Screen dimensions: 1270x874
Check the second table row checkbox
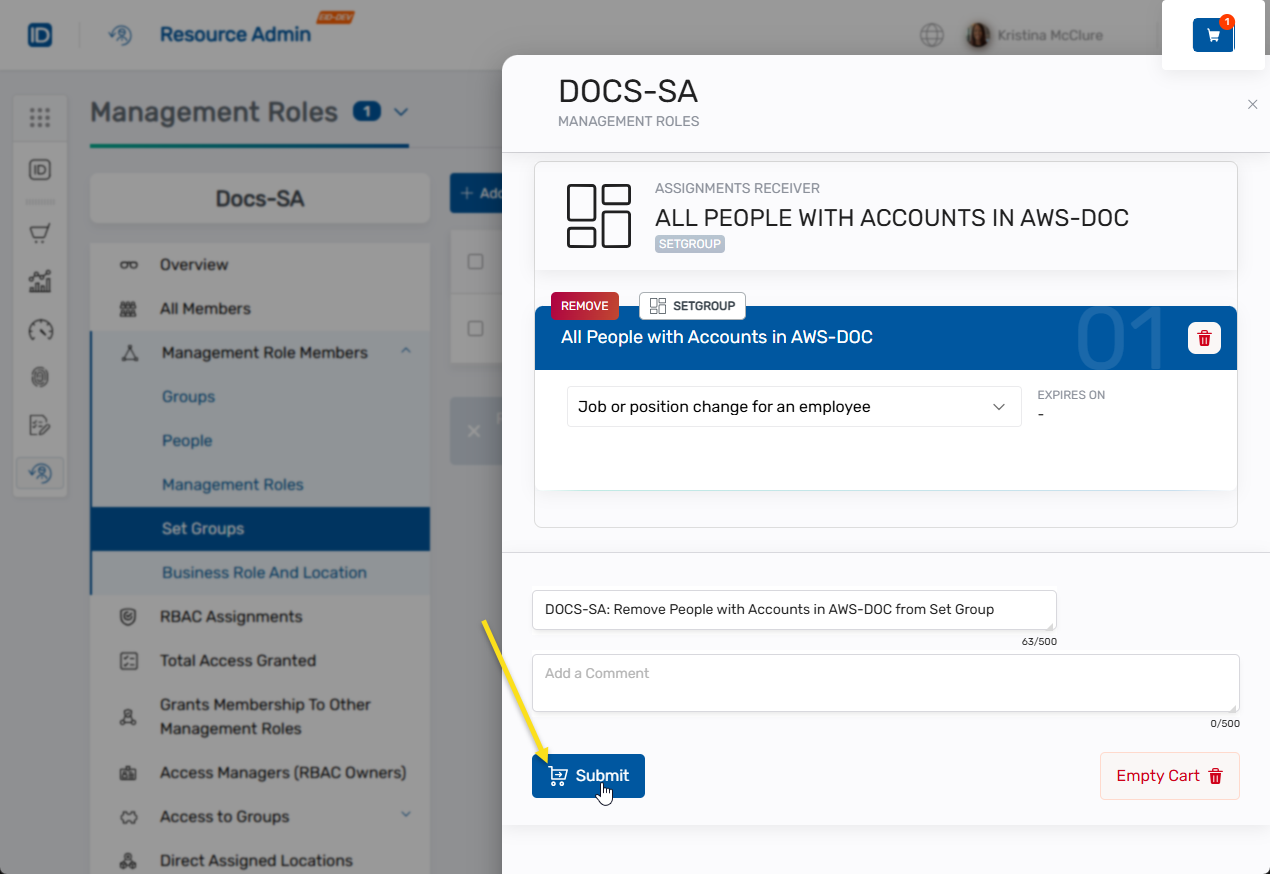(476, 328)
